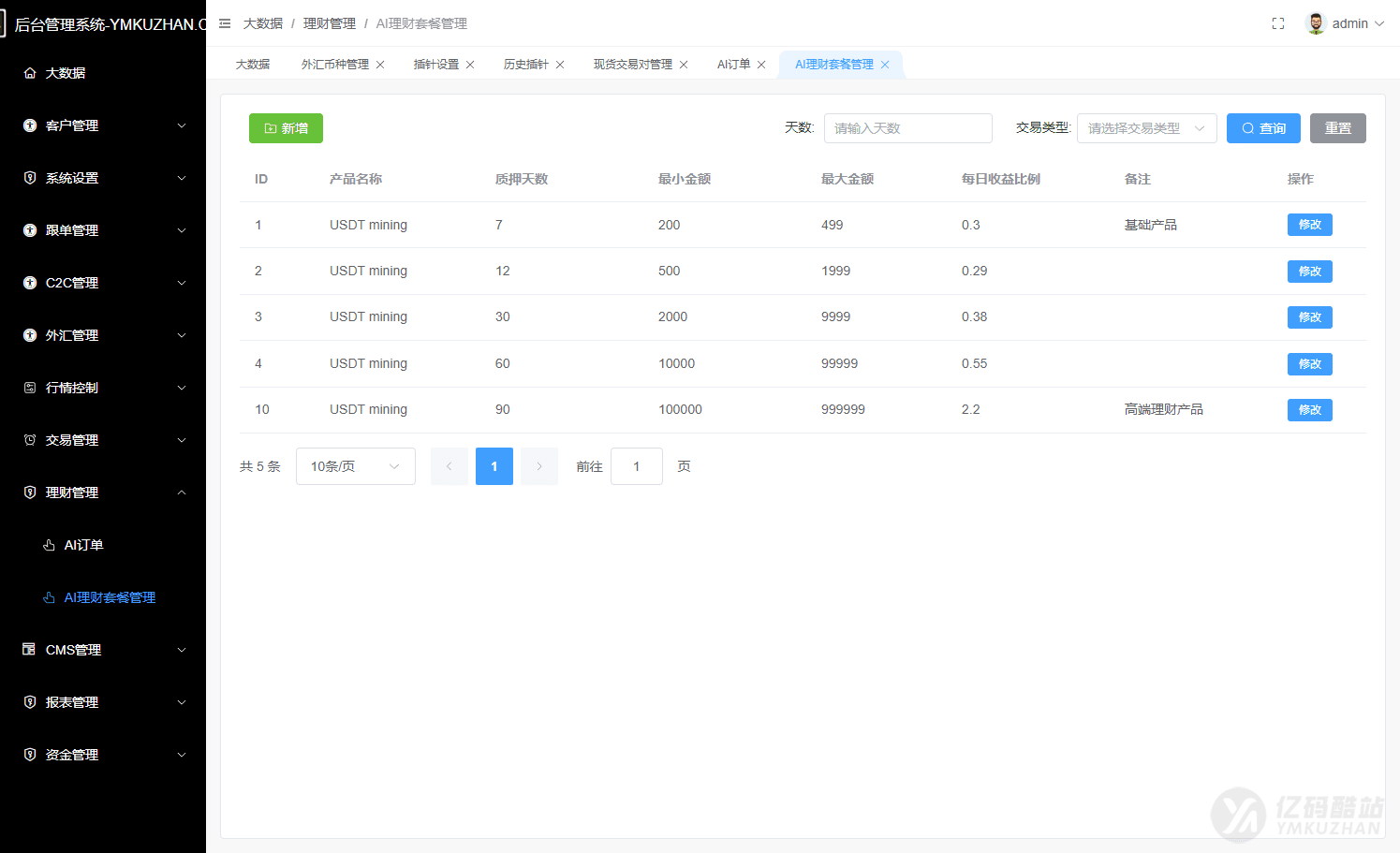Click the icon beside 资金管理
Screen dimensions: 1400x853
pos(30,755)
